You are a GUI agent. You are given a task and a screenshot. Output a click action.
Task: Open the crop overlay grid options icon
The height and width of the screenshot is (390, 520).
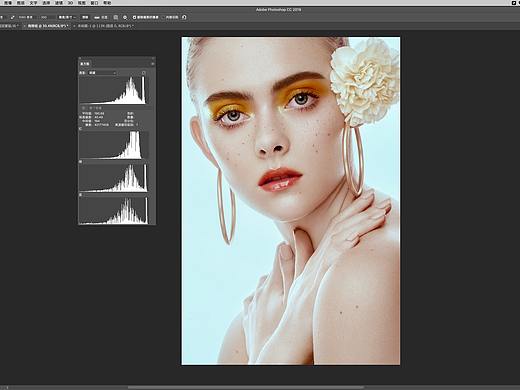pos(116,17)
